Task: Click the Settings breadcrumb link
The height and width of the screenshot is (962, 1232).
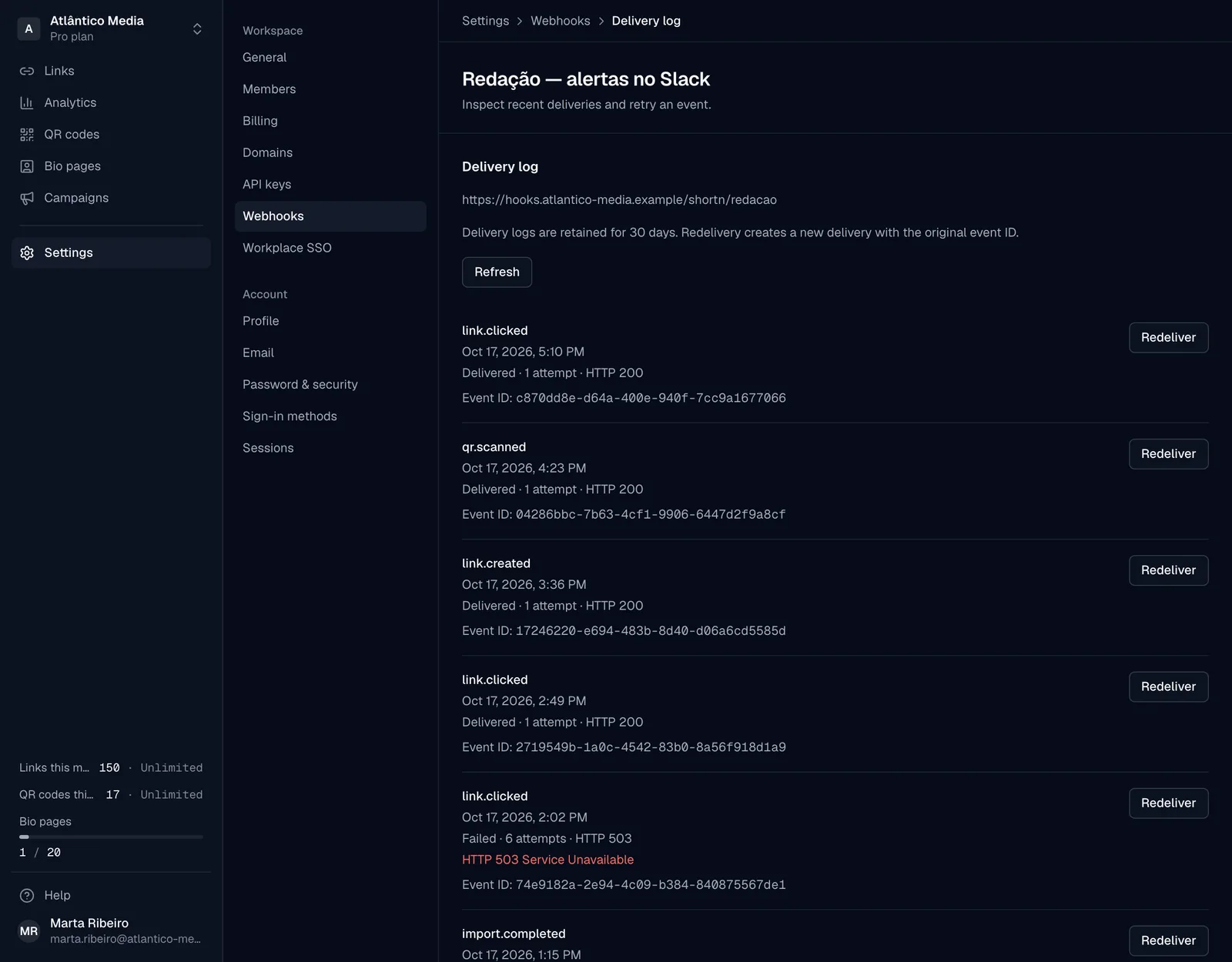Action: pyautogui.click(x=485, y=21)
